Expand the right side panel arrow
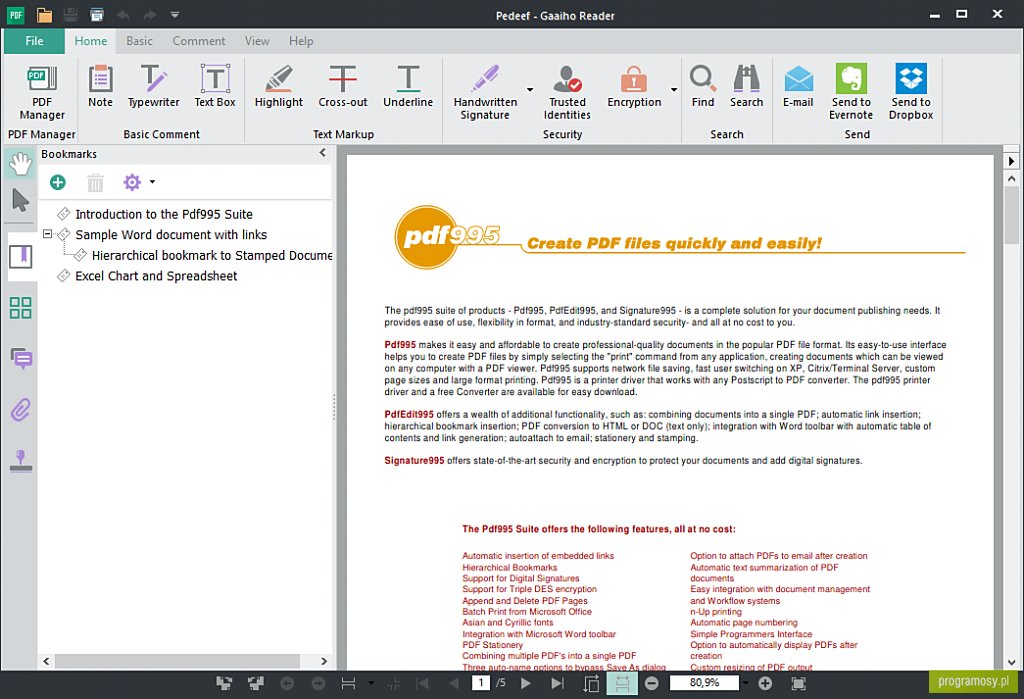The image size is (1024, 699). coord(1011,161)
